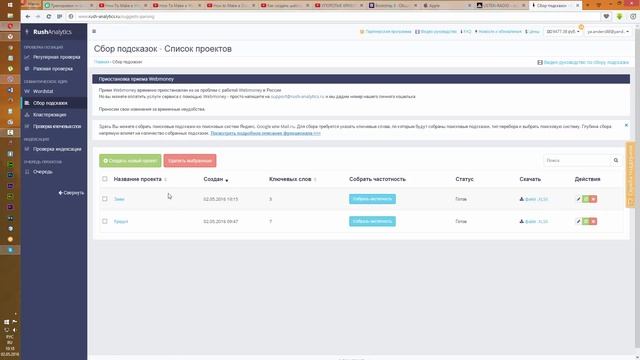Click the green action icon for 09:47 project

tap(586, 221)
